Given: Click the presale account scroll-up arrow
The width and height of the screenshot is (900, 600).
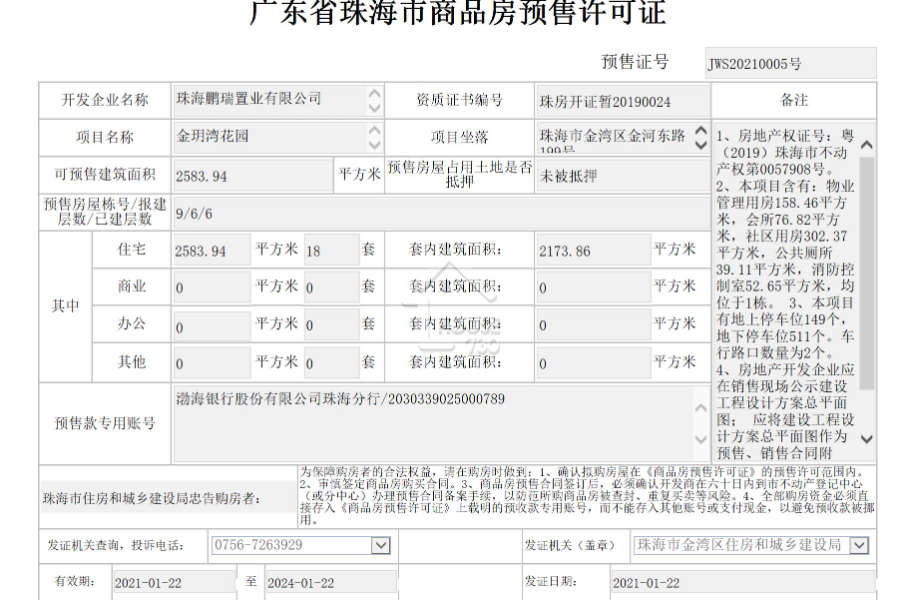Looking at the screenshot, I should (x=701, y=408).
